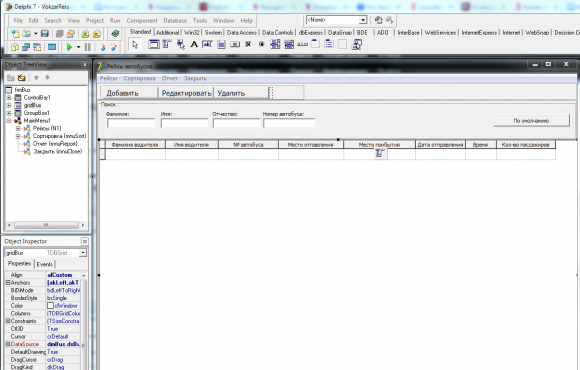580x370 pixels.
Task: Open the Data Controls palette tab
Action: [x=278, y=33]
